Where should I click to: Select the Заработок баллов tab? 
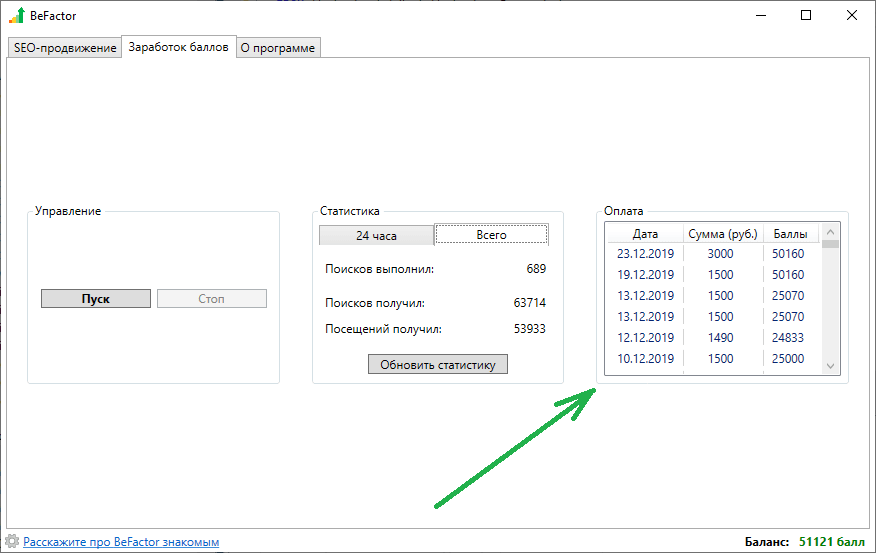(178, 47)
